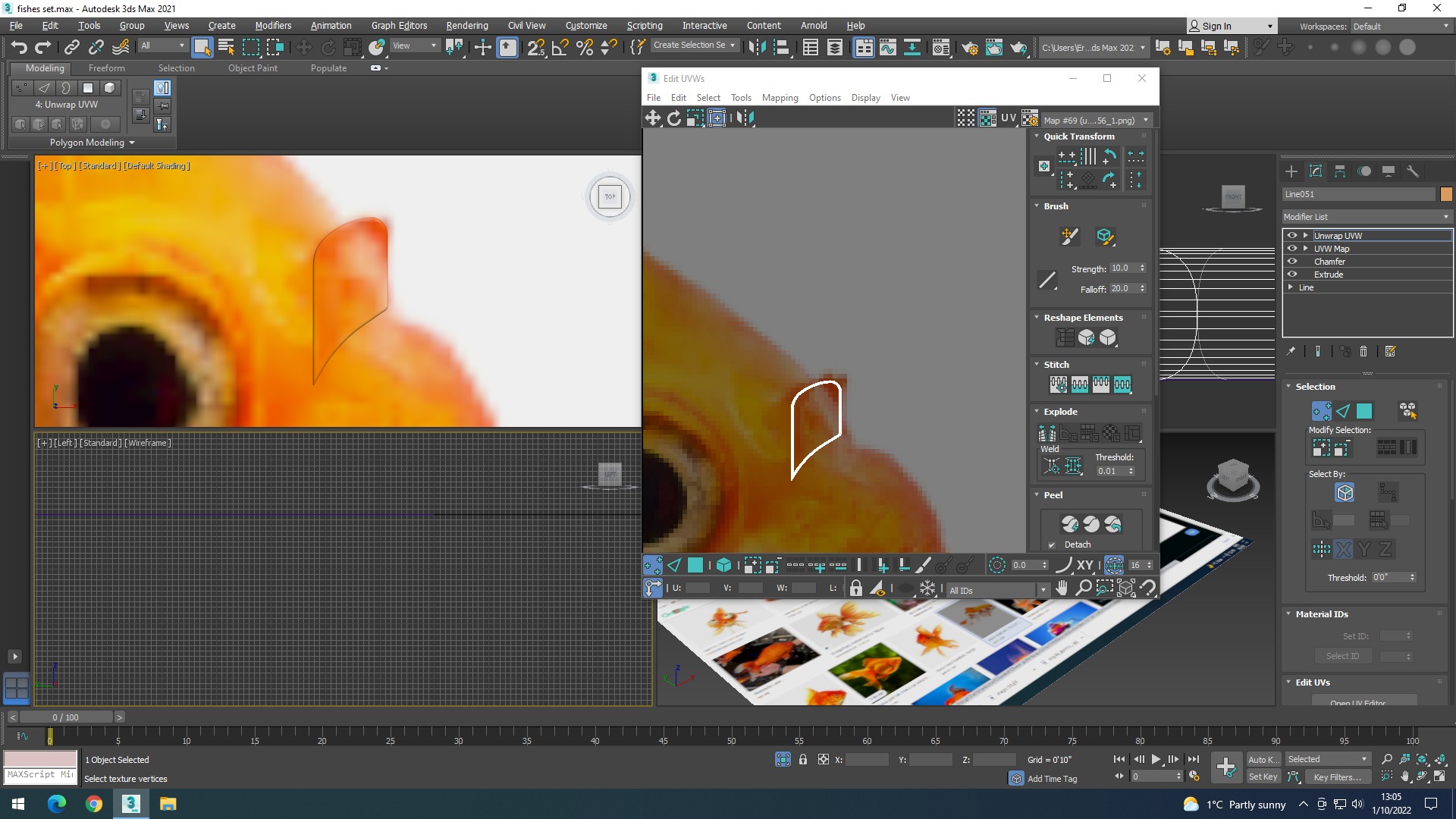Toggle visibility eye of Extrude modifier
Viewport: 1456px width, 819px height.
(x=1292, y=275)
